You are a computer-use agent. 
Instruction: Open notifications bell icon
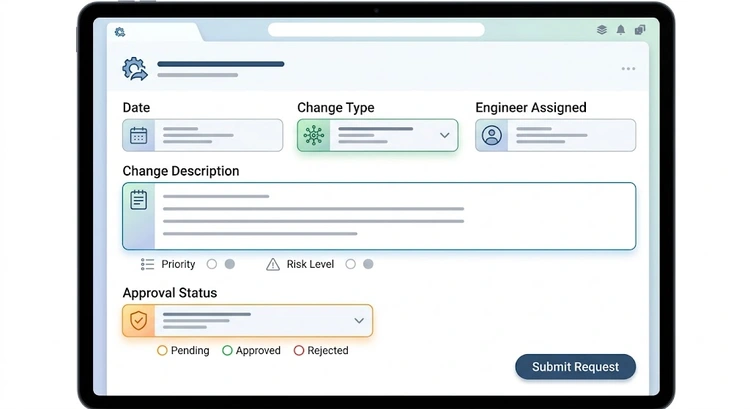pos(620,30)
